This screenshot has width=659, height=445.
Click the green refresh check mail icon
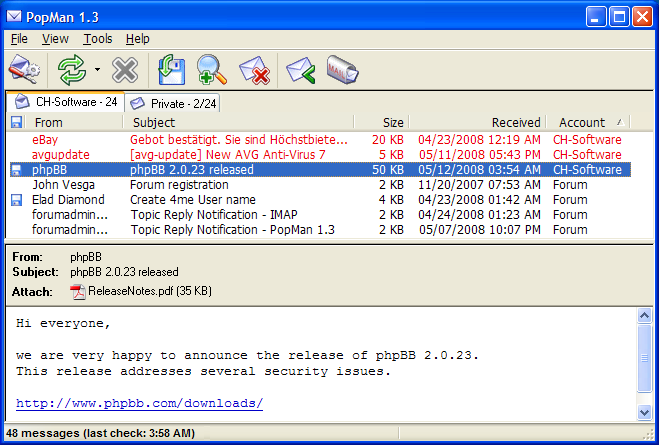tap(72, 69)
